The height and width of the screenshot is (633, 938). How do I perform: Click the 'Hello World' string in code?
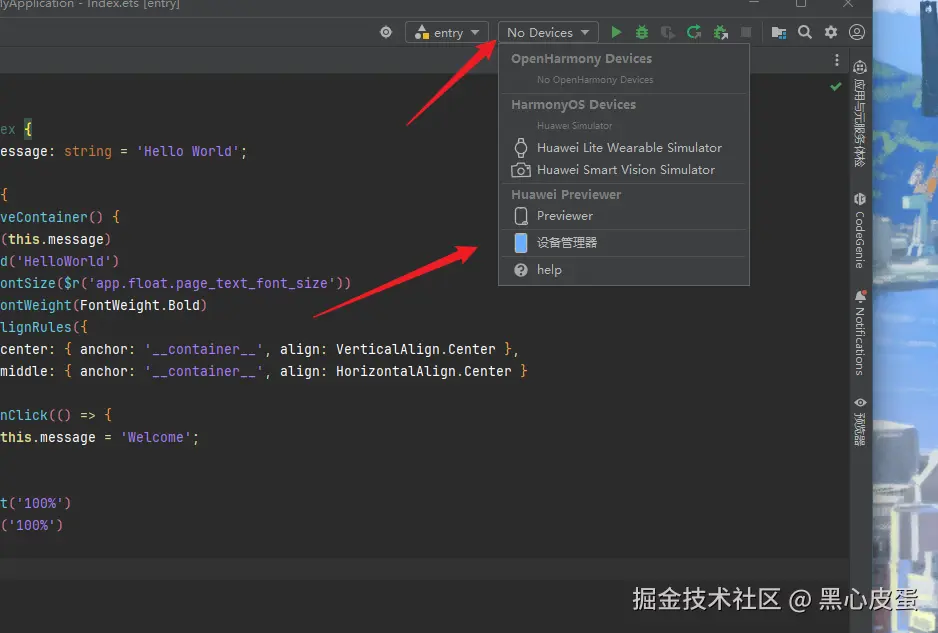(x=188, y=151)
